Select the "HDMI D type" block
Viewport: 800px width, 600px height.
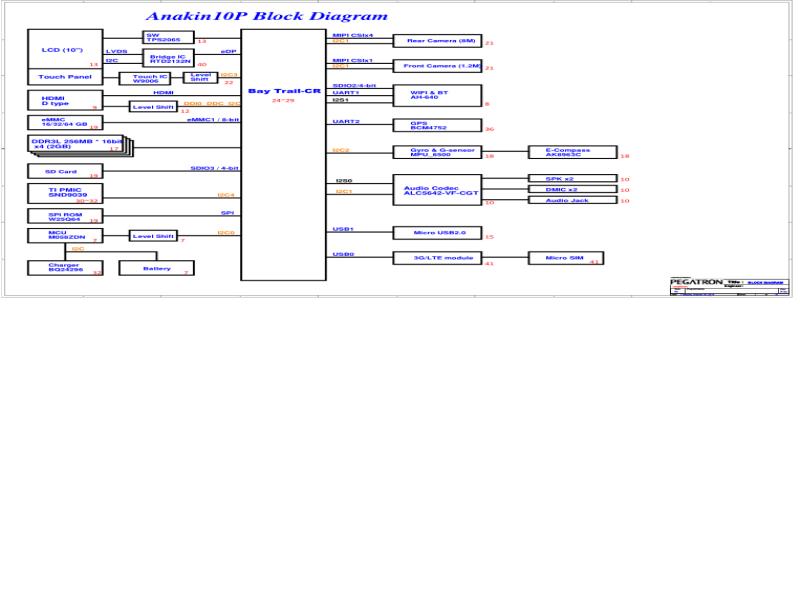pos(65,100)
